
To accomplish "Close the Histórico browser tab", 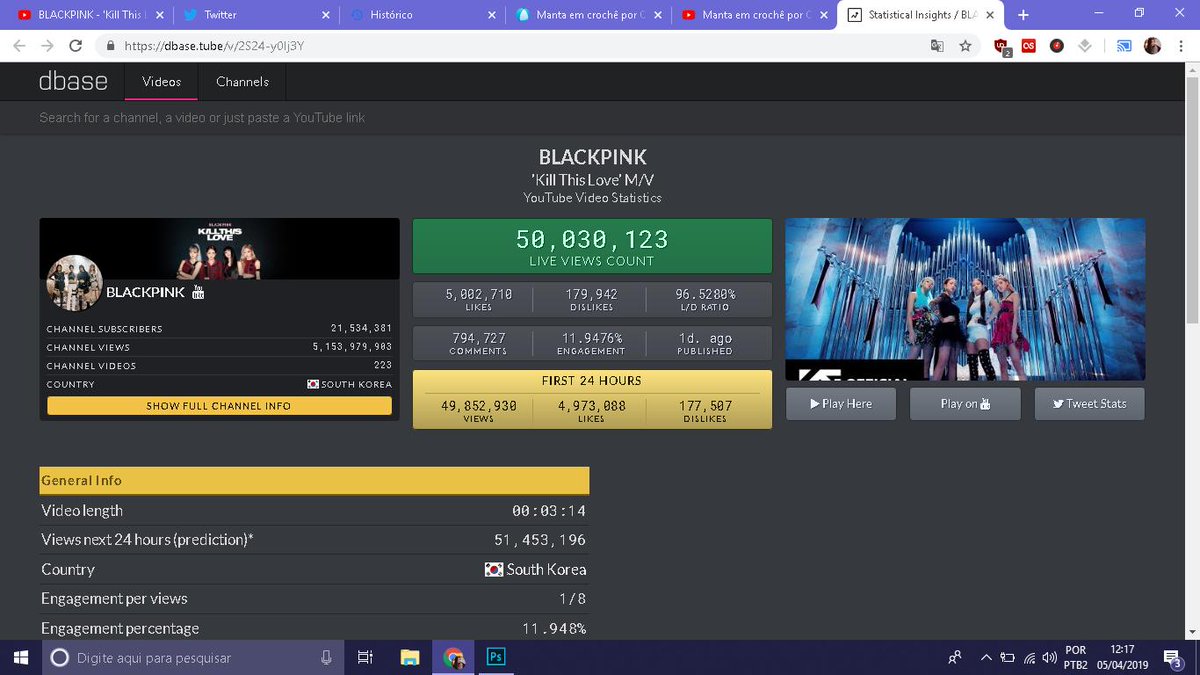I will [491, 15].
